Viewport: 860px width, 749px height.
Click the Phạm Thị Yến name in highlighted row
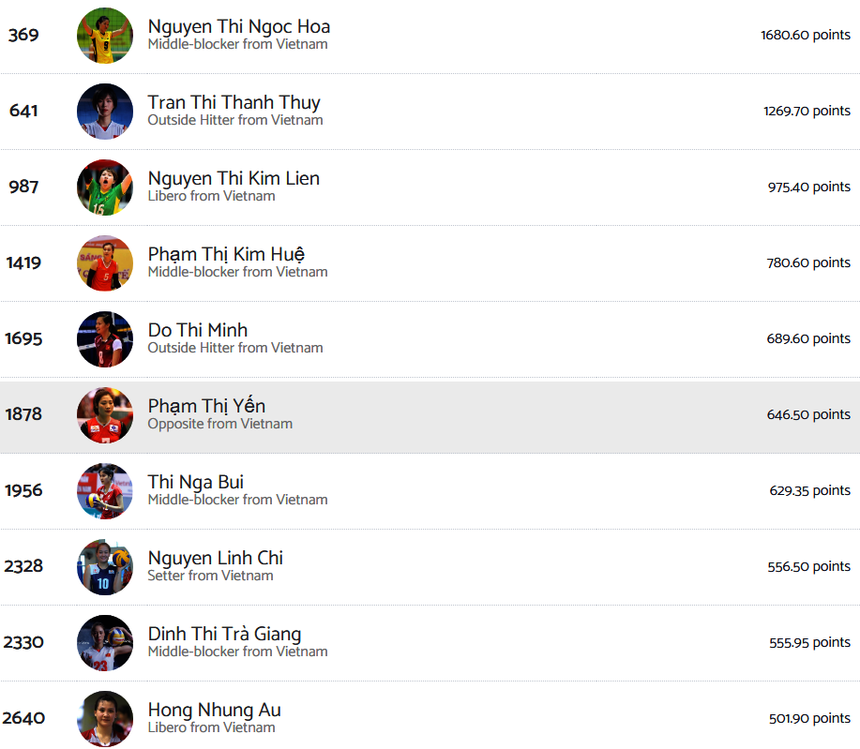coord(207,407)
